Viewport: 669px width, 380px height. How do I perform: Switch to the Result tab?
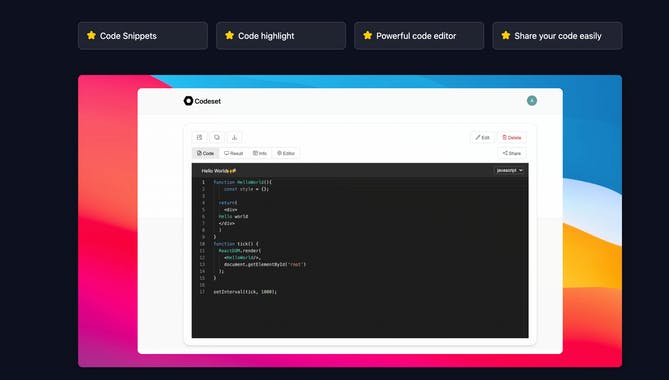(x=233, y=153)
